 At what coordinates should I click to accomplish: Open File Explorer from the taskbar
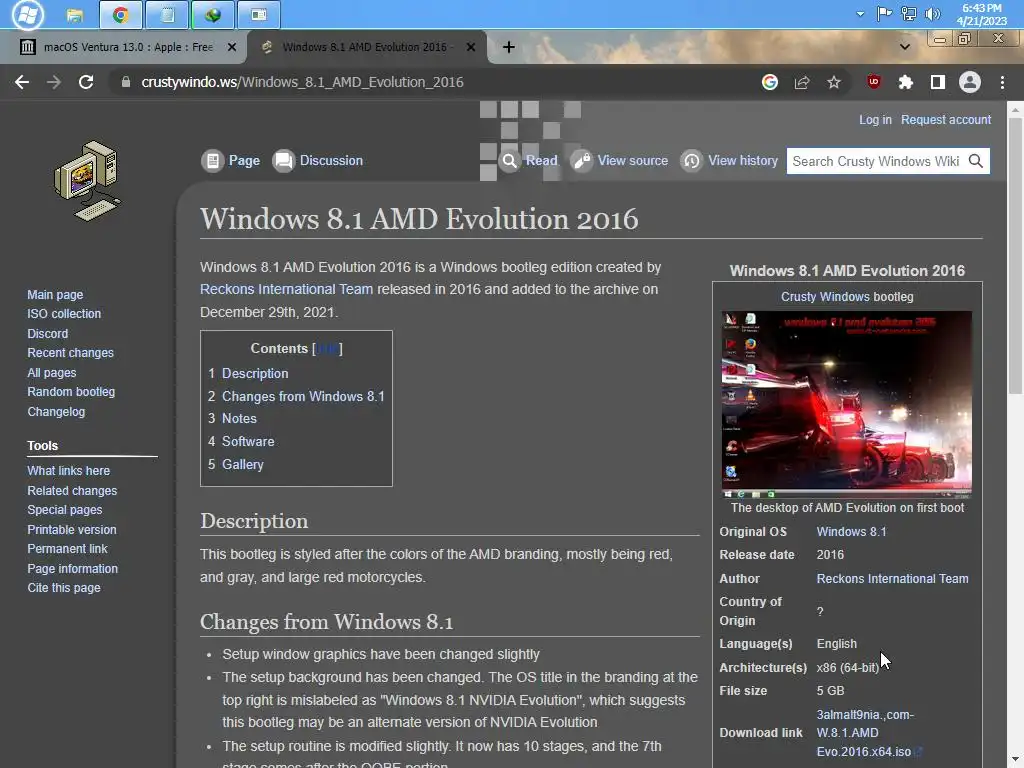(x=74, y=14)
